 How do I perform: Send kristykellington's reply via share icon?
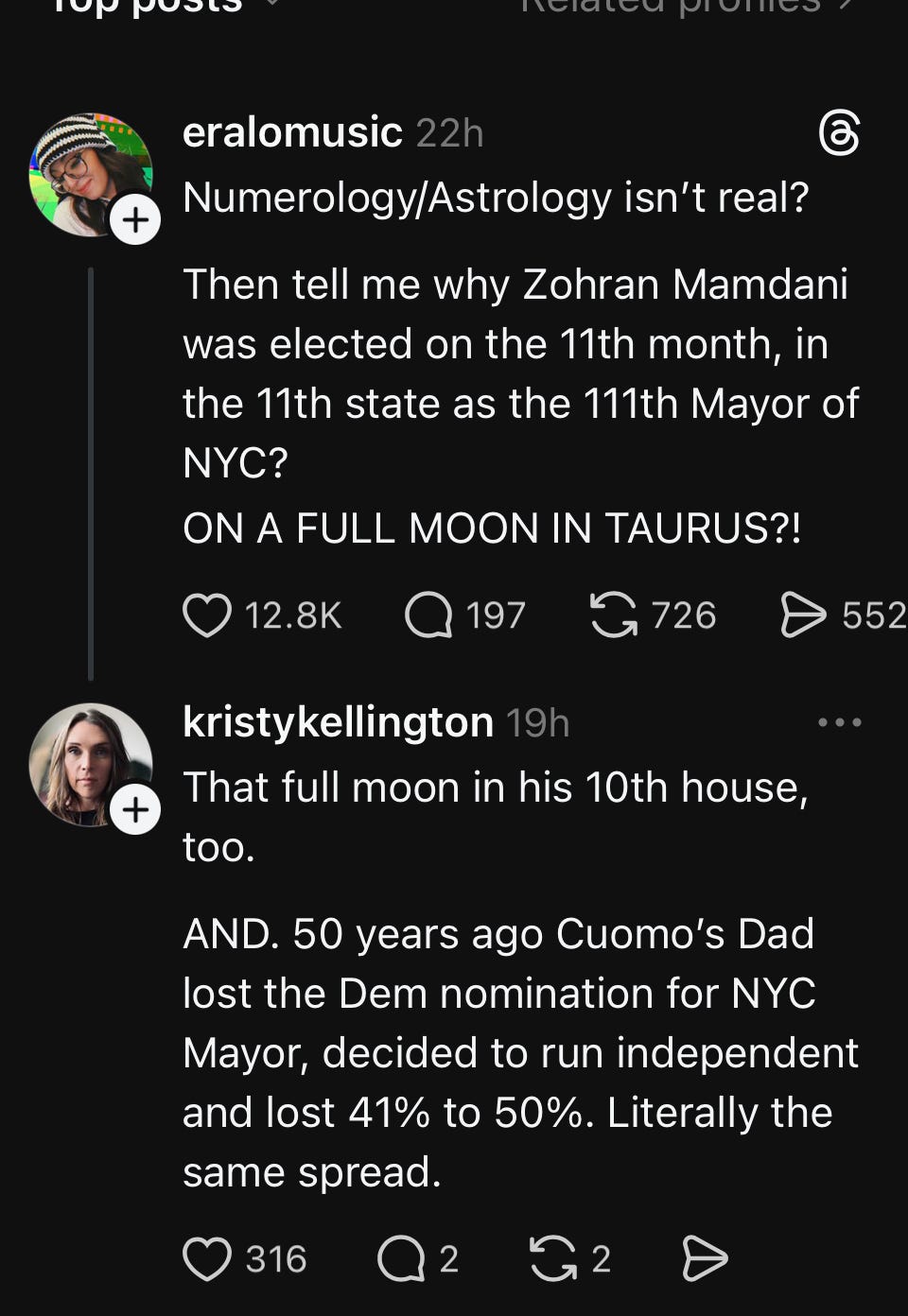tap(706, 1259)
